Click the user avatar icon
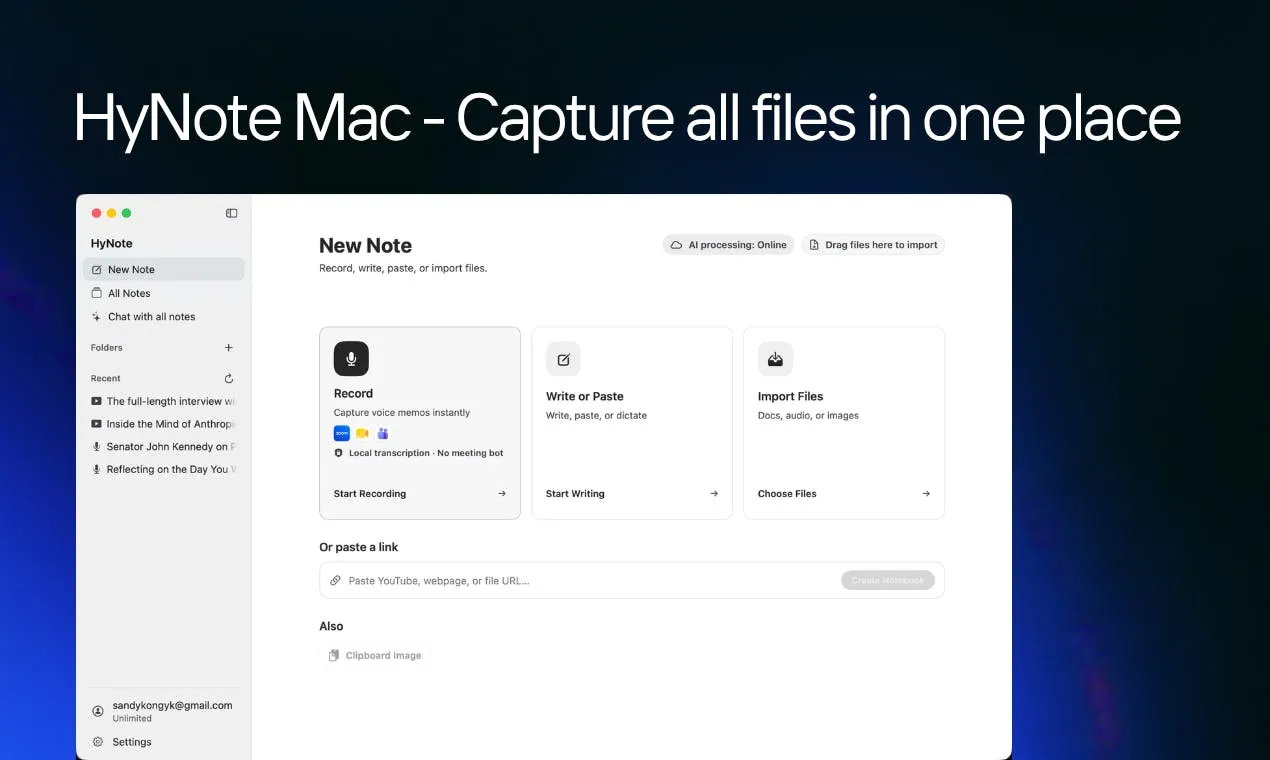This screenshot has height=760, width=1270. pyautogui.click(x=97, y=711)
